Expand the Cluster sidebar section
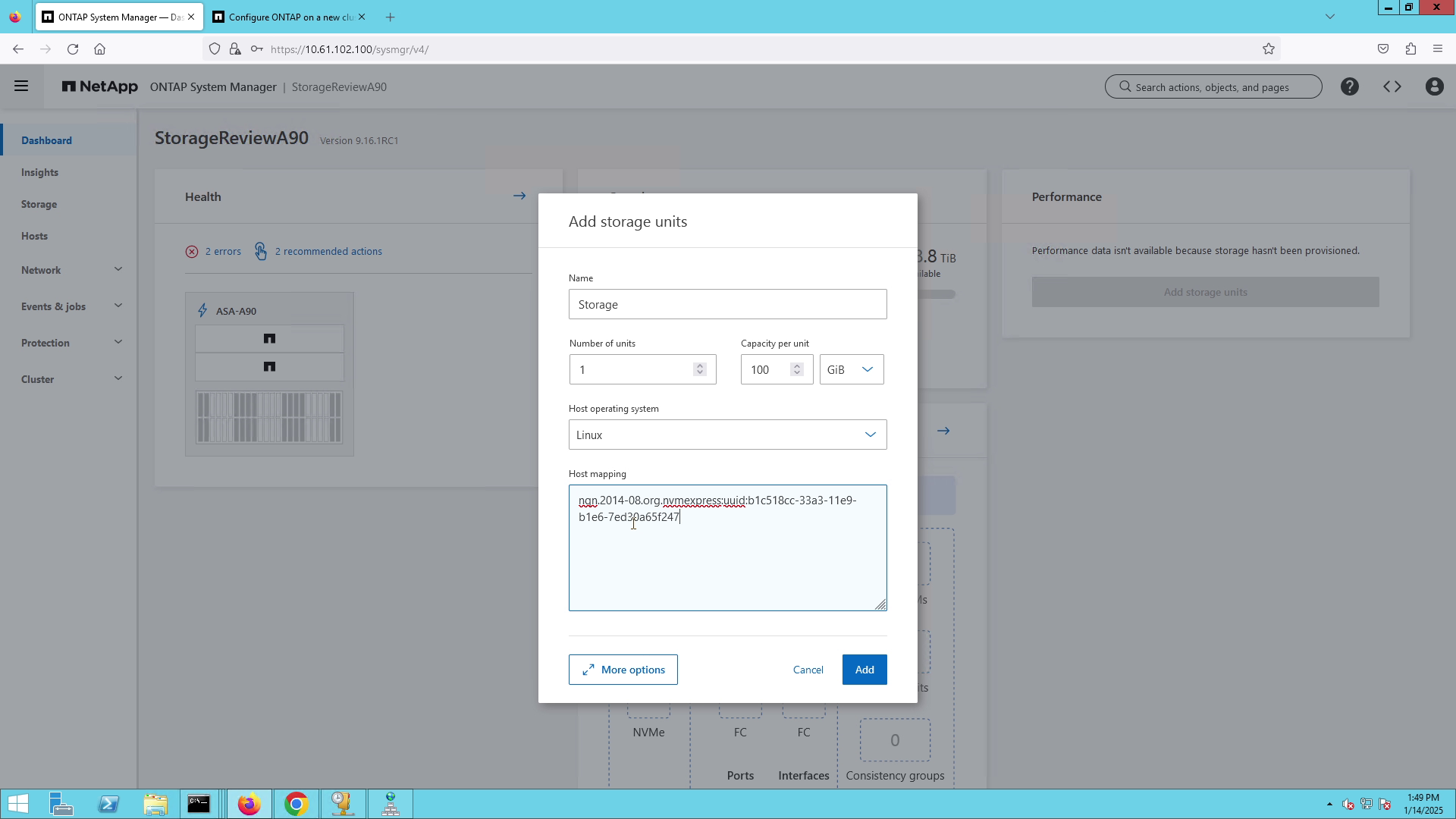The width and height of the screenshot is (1456, 819). click(118, 378)
